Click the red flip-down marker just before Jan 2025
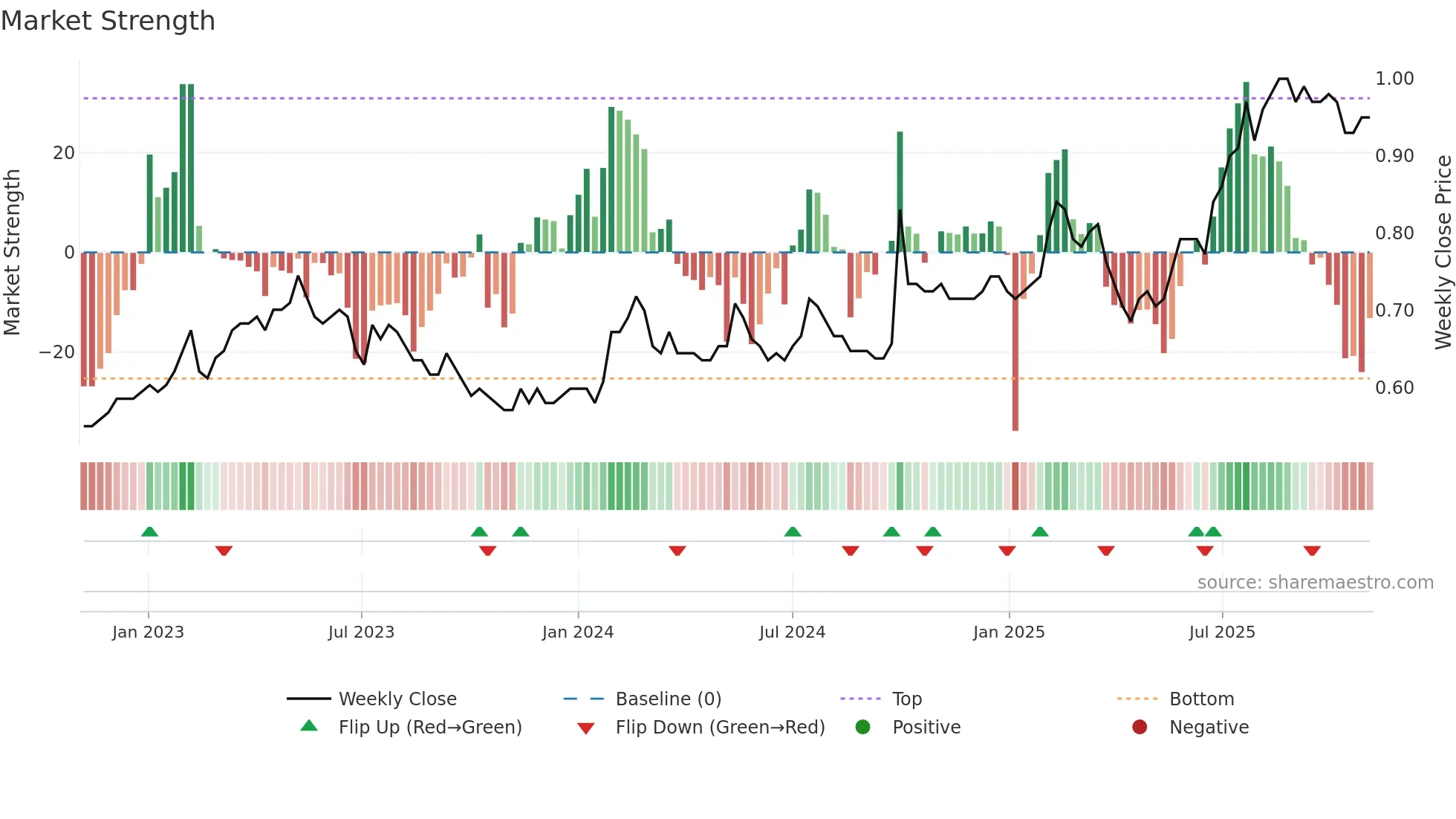This screenshot has width=1456, height=819. point(1007,551)
